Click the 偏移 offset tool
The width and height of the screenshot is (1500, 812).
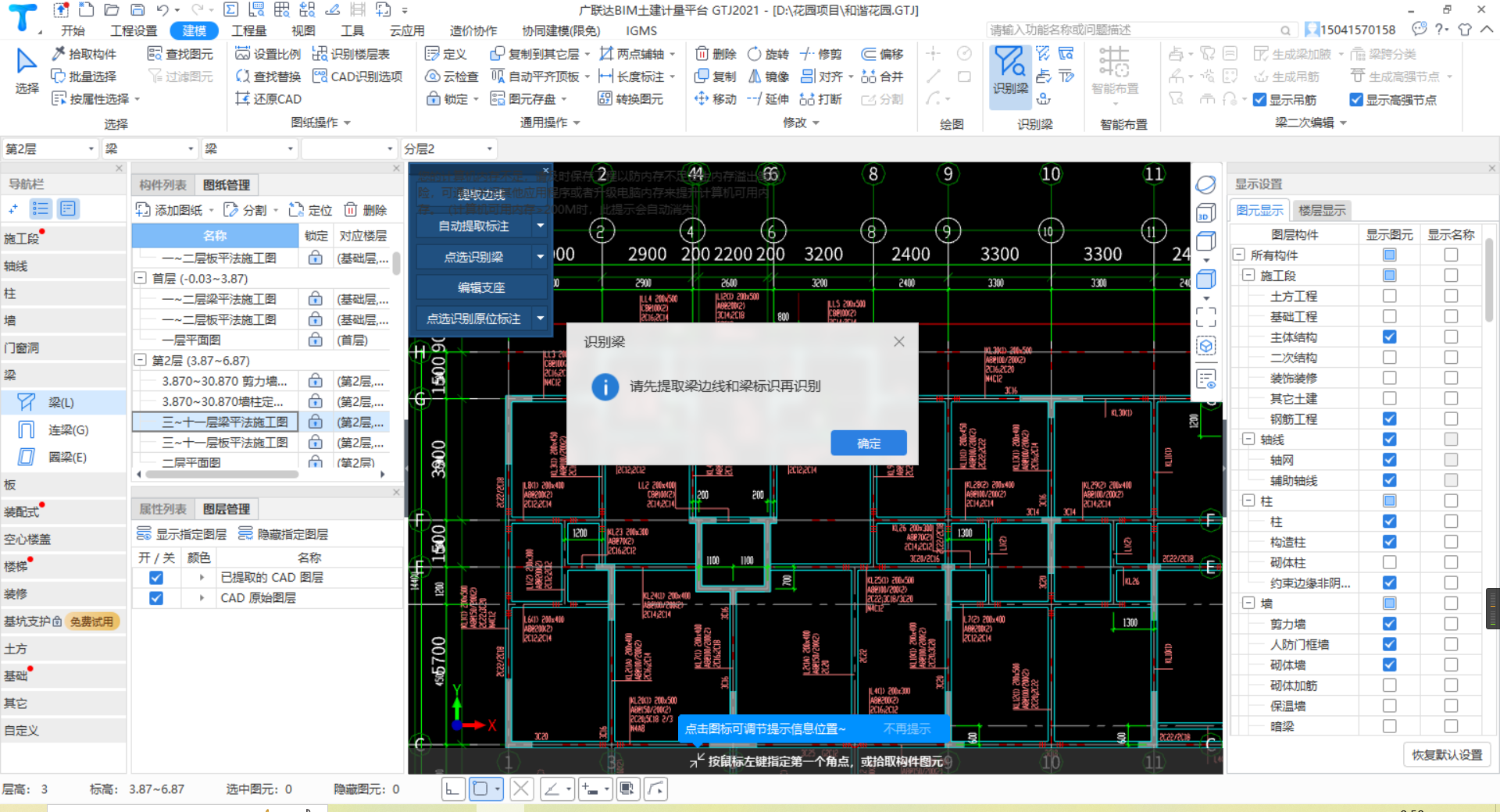(882, 54)
